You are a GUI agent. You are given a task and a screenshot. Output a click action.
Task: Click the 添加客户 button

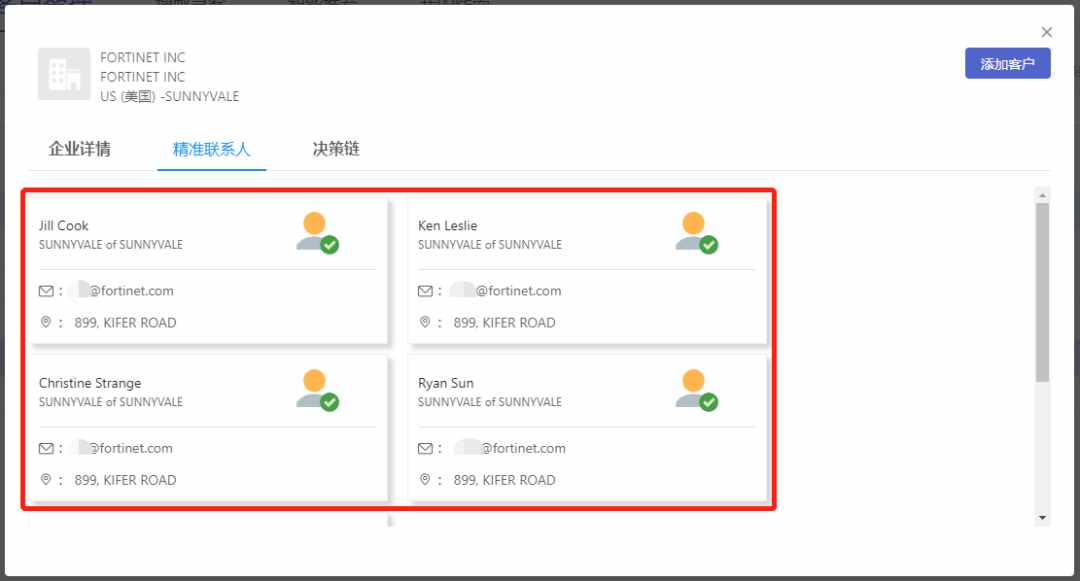pyautogui.click(x=1008, y=63)
